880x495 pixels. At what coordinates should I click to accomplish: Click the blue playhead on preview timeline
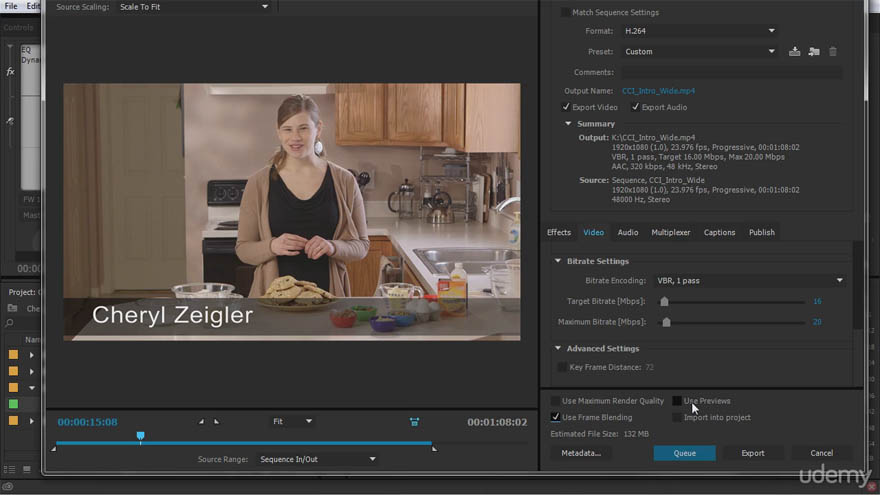[140, 436]
